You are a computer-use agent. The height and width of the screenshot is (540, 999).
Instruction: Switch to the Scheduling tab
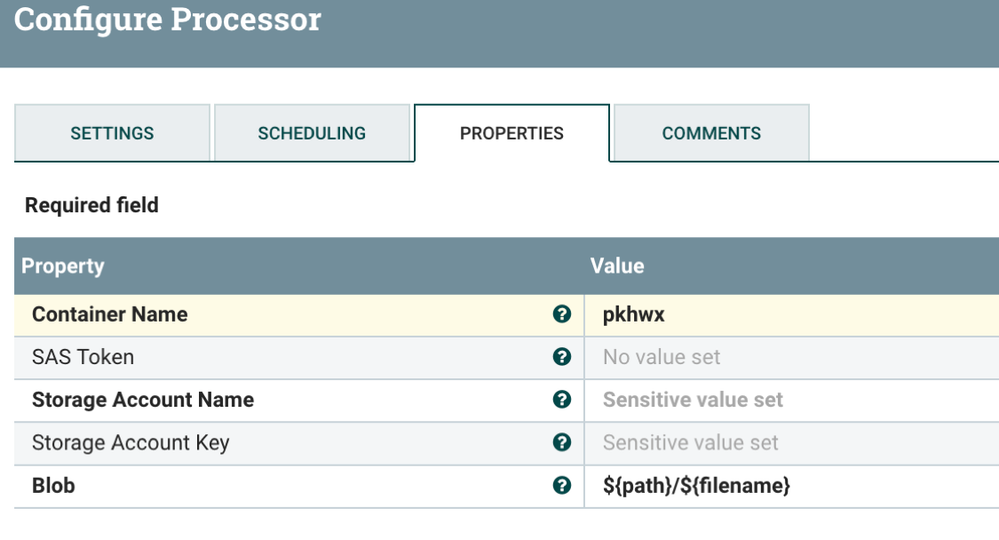pyautogui.click(x=312, y=133)
